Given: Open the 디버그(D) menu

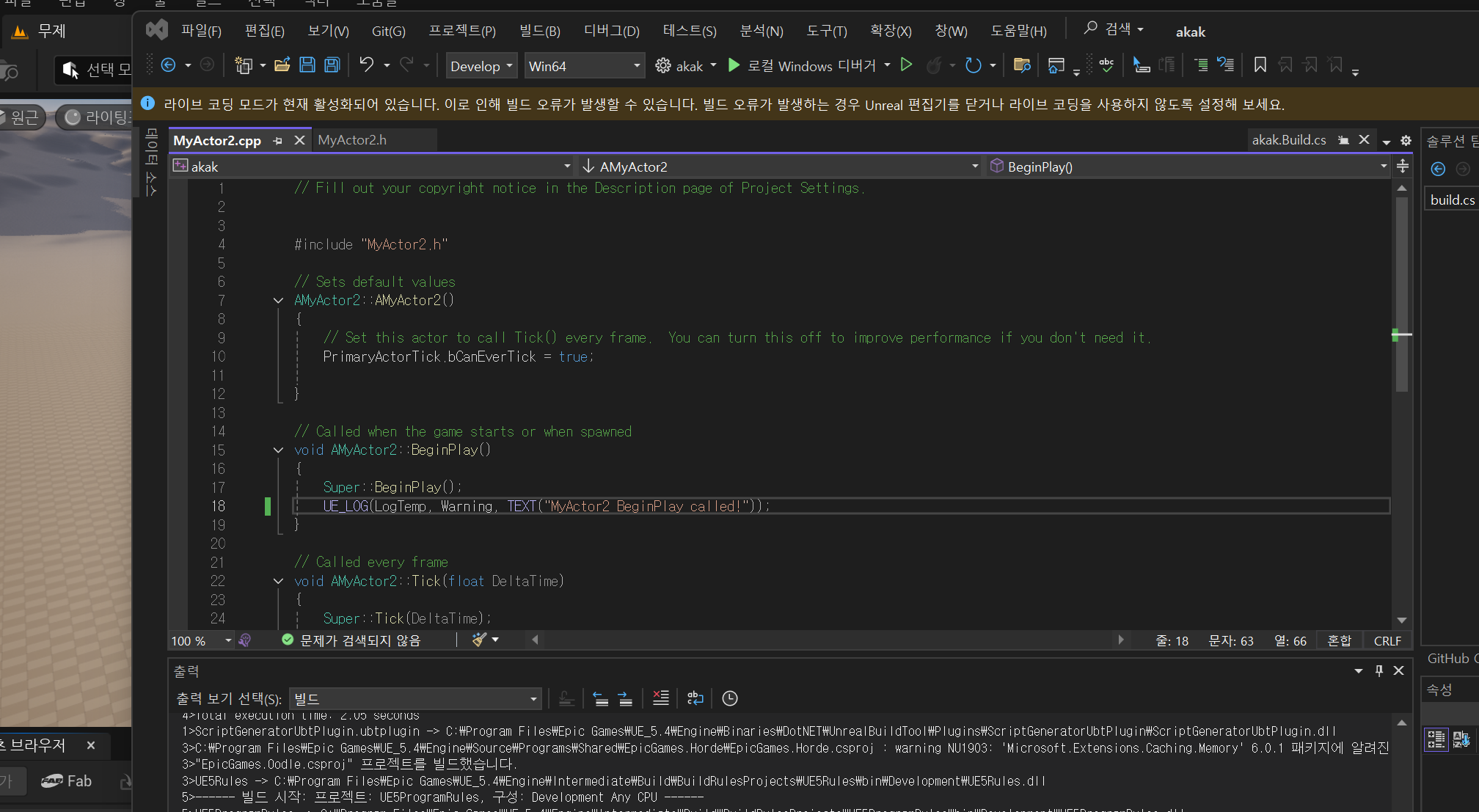Looking at the screenshot, I should coord(611,31).
